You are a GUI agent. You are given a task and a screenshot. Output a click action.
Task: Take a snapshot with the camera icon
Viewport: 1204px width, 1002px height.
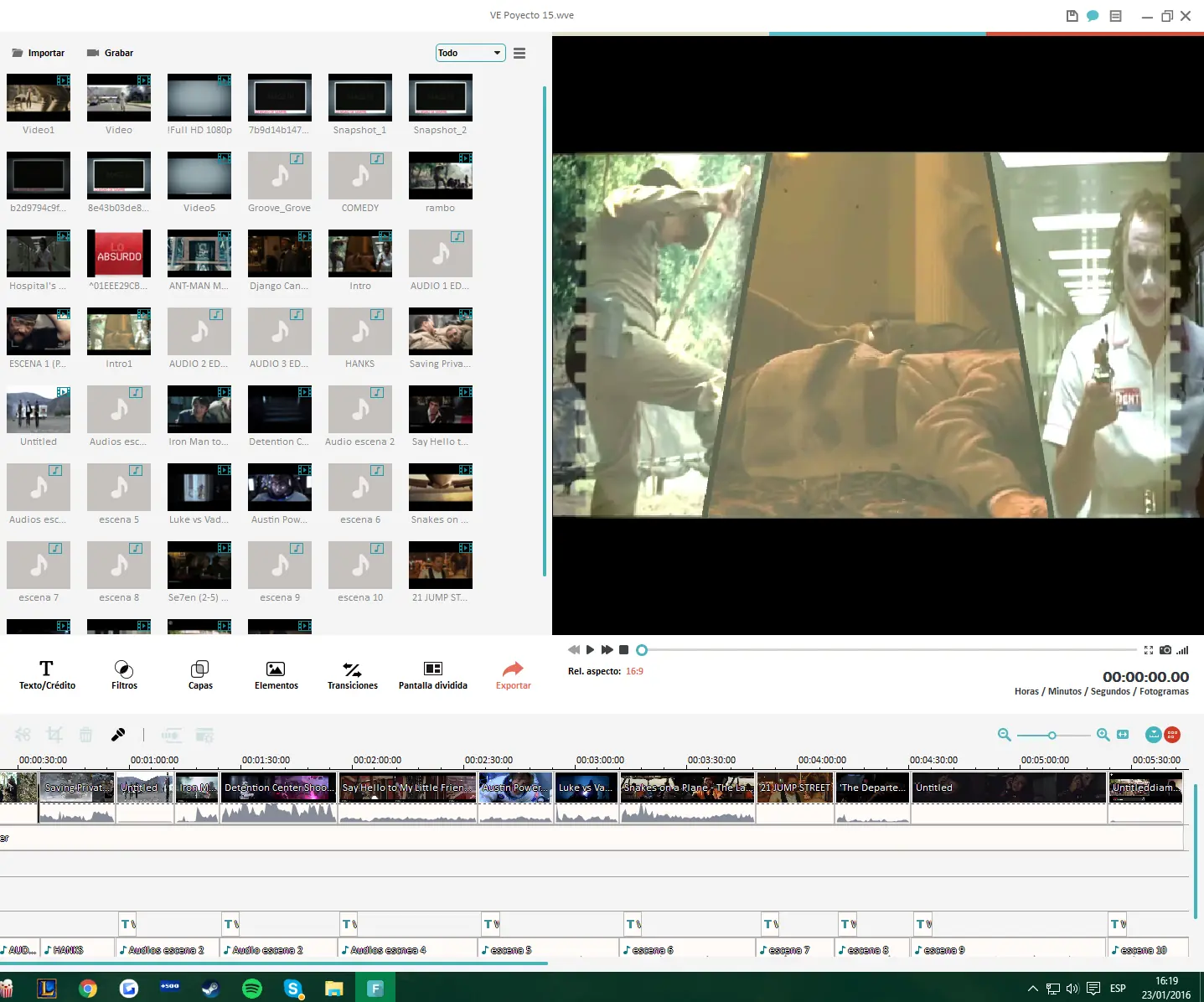coord(1165,650)
